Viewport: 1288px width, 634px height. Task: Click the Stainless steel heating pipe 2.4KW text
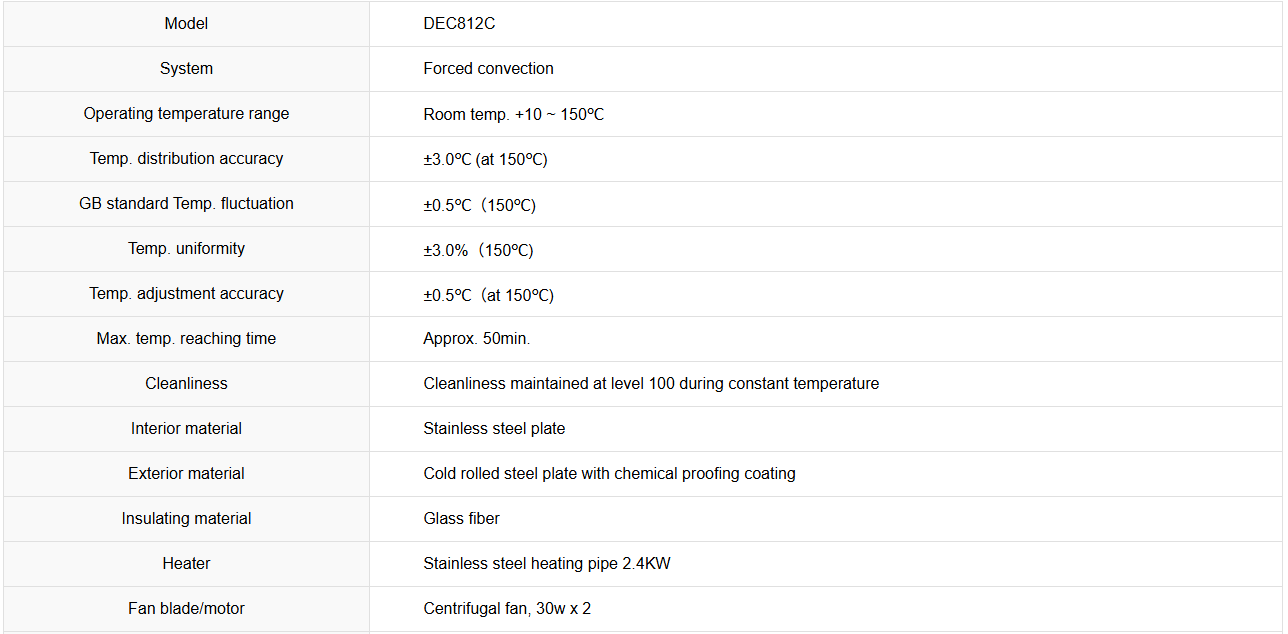click(x=547, y=563)
